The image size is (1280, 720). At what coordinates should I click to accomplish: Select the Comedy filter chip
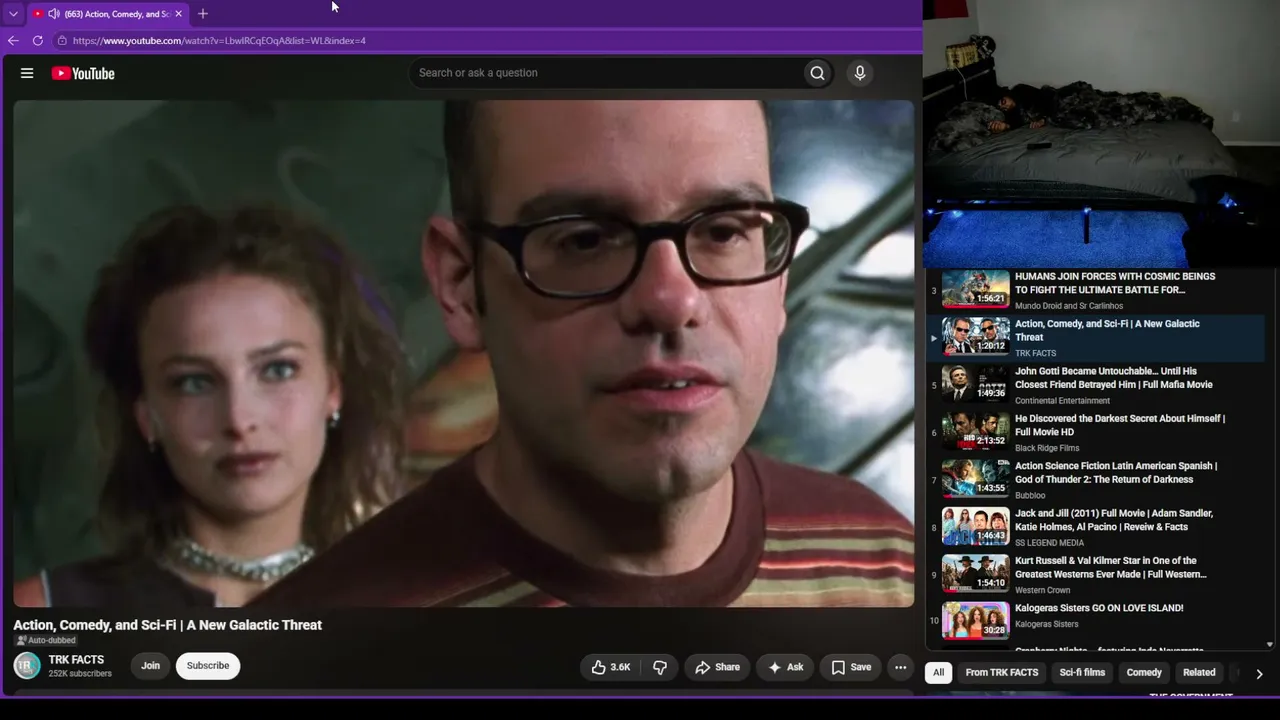click(1144, 673)
